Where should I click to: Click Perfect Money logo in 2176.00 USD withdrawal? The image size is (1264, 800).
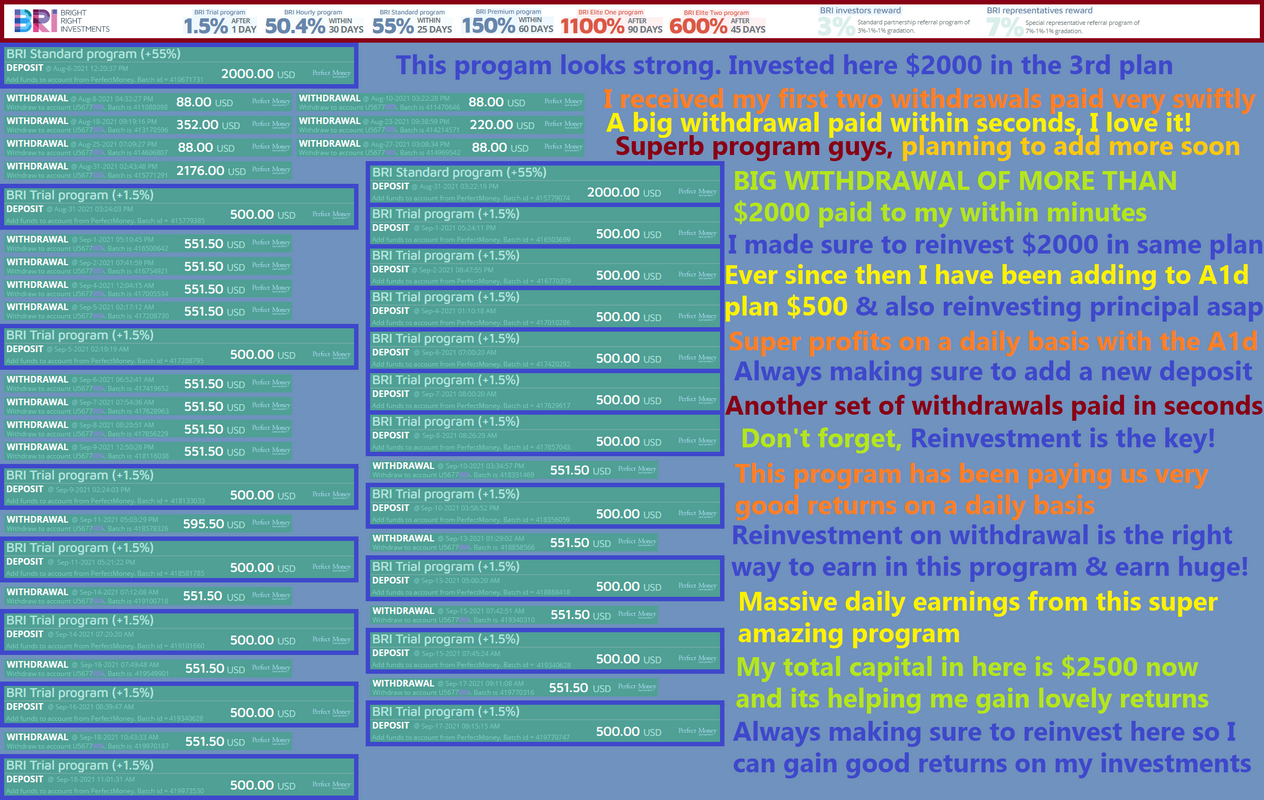pyautogui.click(x=270, y=170)
